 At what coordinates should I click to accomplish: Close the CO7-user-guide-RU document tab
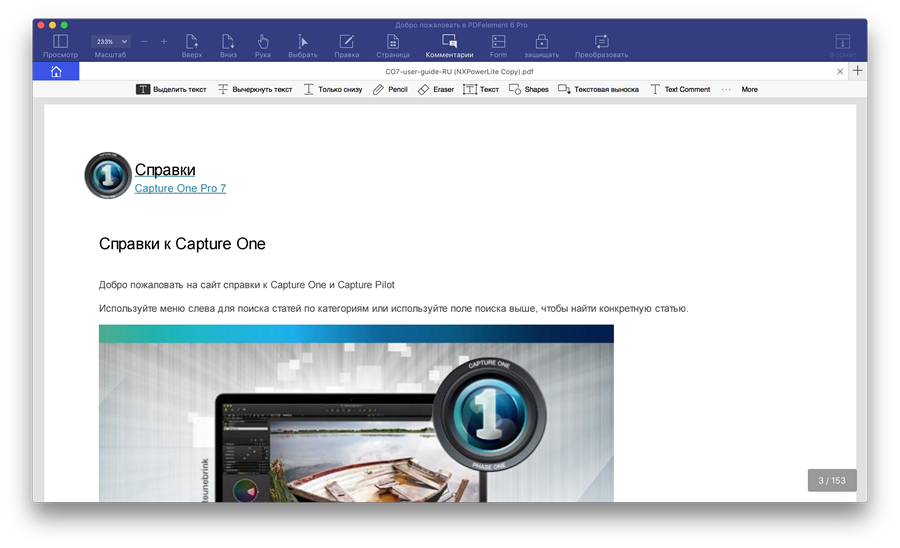point(840,72)
